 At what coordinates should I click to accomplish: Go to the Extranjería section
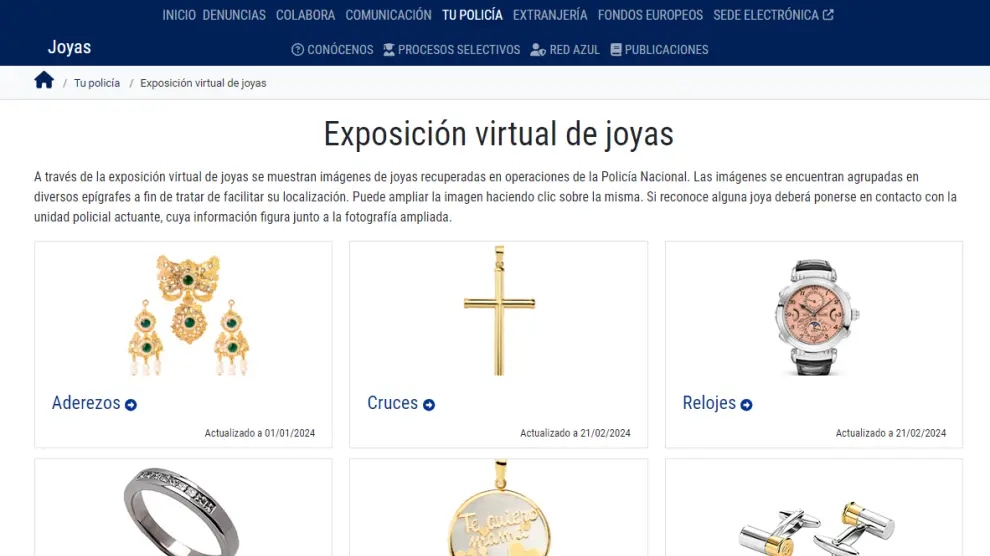(x=550, y=15)
